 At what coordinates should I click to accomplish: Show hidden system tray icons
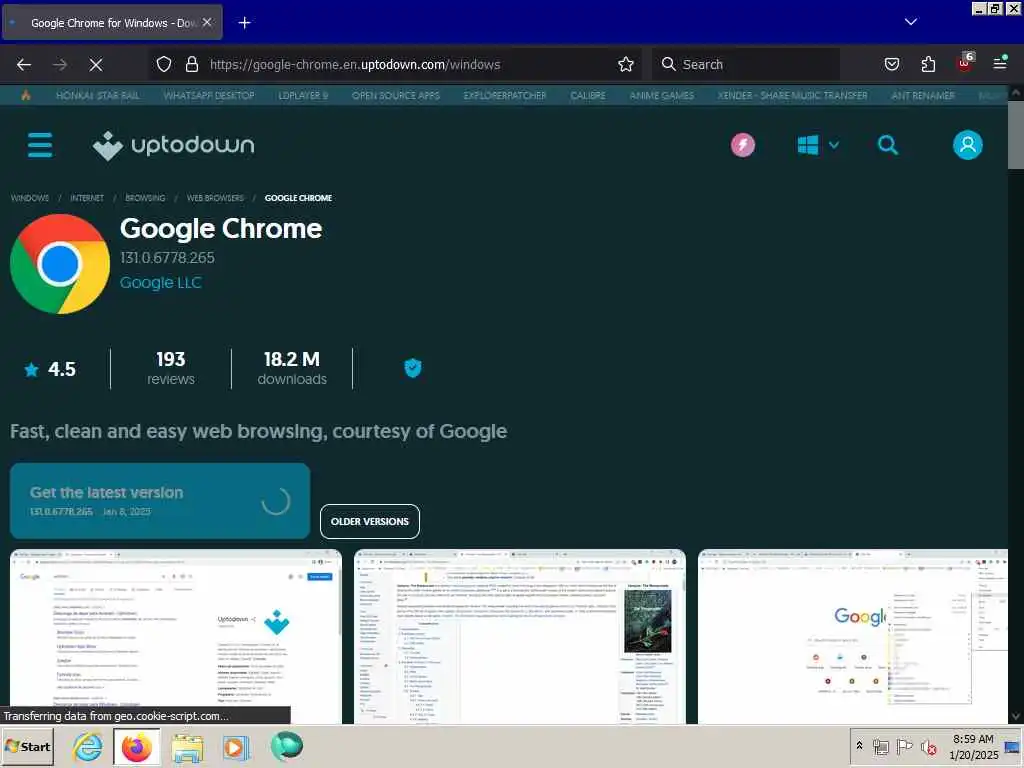(859, 746)
